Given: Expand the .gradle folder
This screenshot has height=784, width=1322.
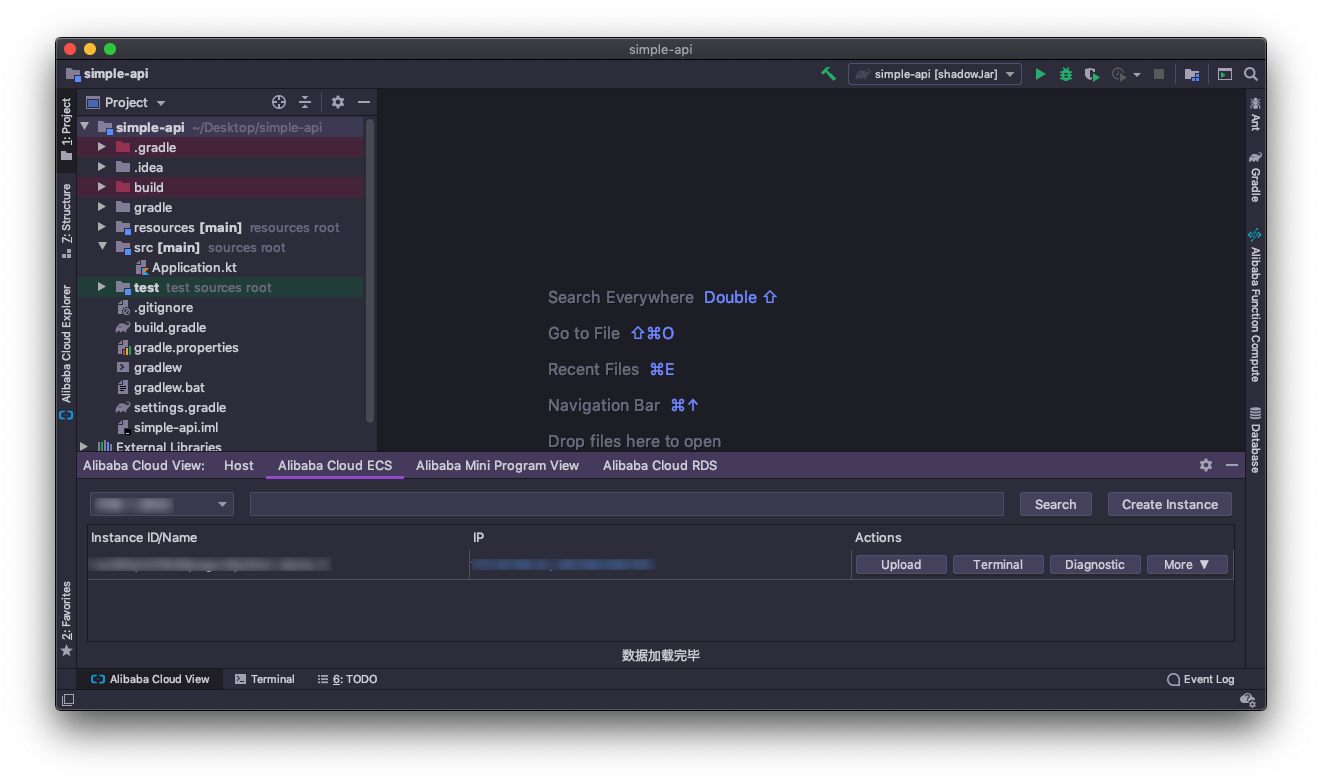Looking at the screenshot, I should tap(102, 147).
